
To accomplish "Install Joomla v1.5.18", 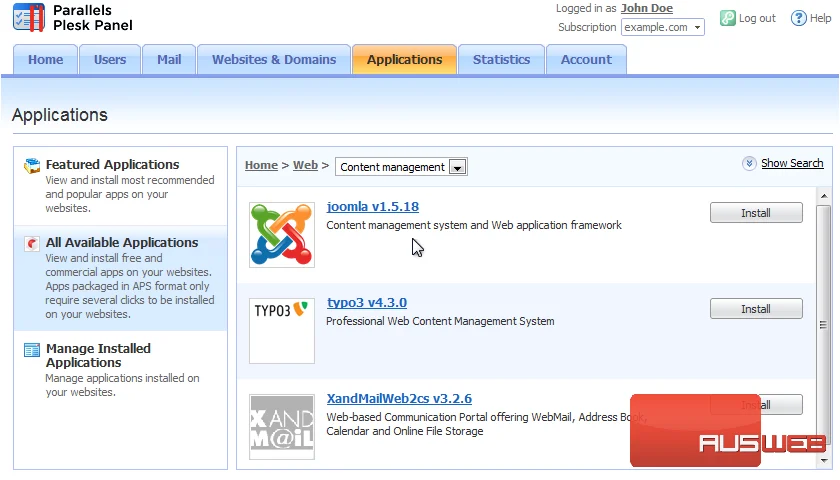I will pos(756,213).
